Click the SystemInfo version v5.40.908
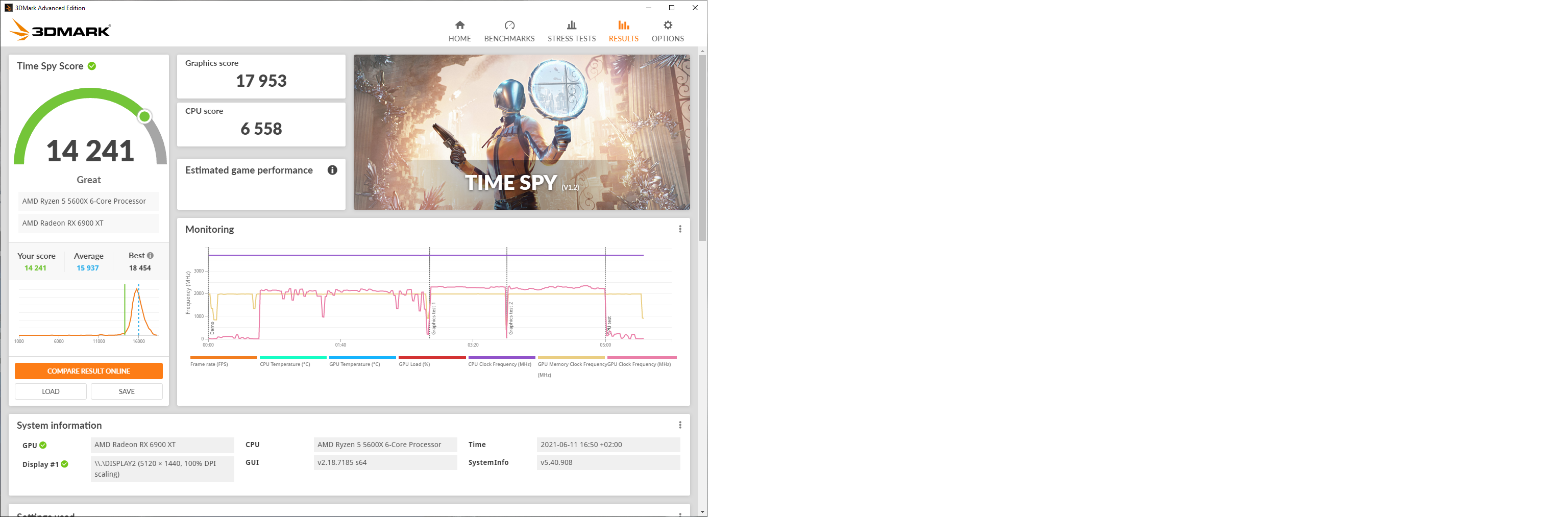The height and width of the screenshot is (517, 1568). click(x=608, y=462)
